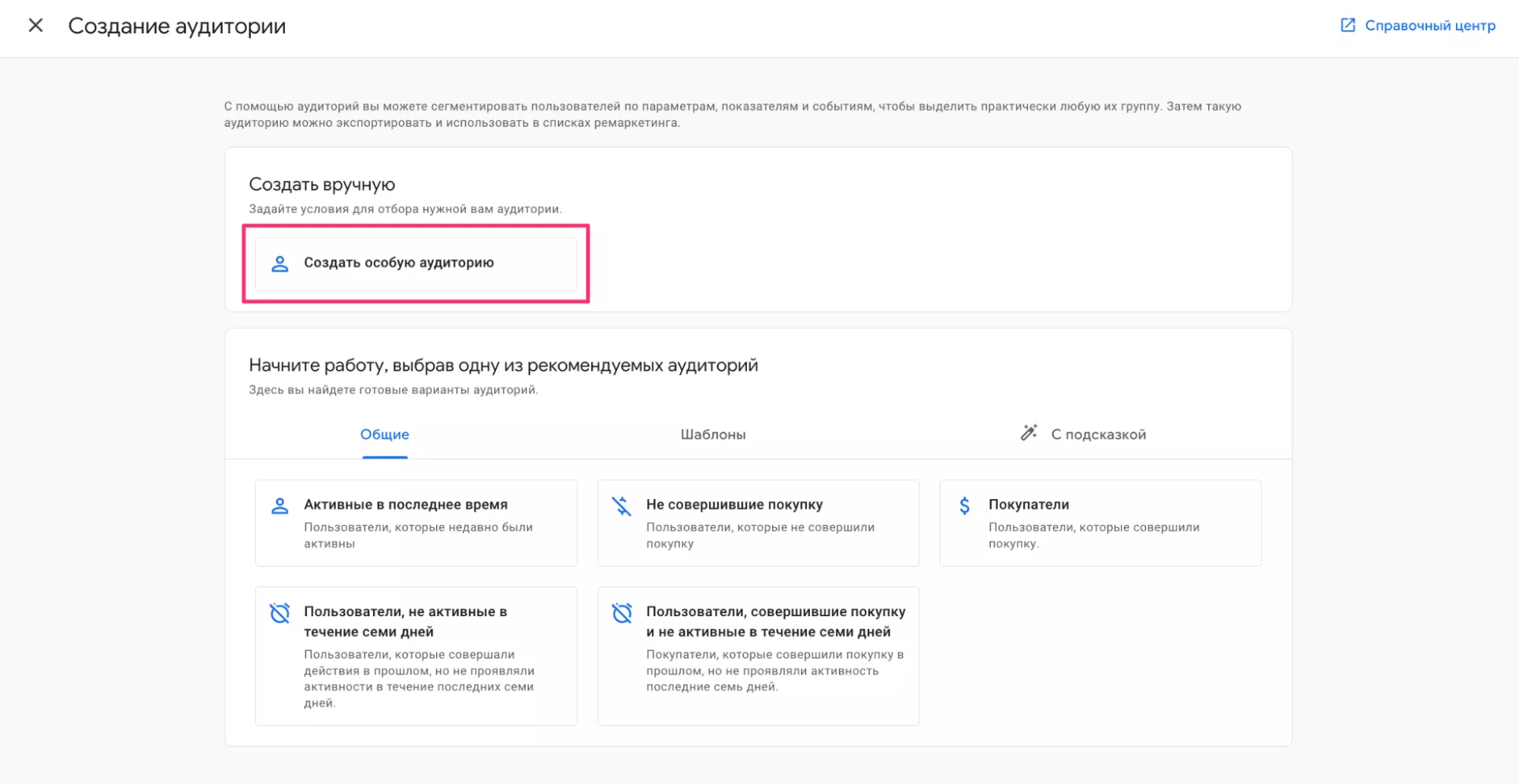The height and width of the screenshot is (784, 1519).
Task: Choose users inactive for seven days card
Action: click(416, 656)
